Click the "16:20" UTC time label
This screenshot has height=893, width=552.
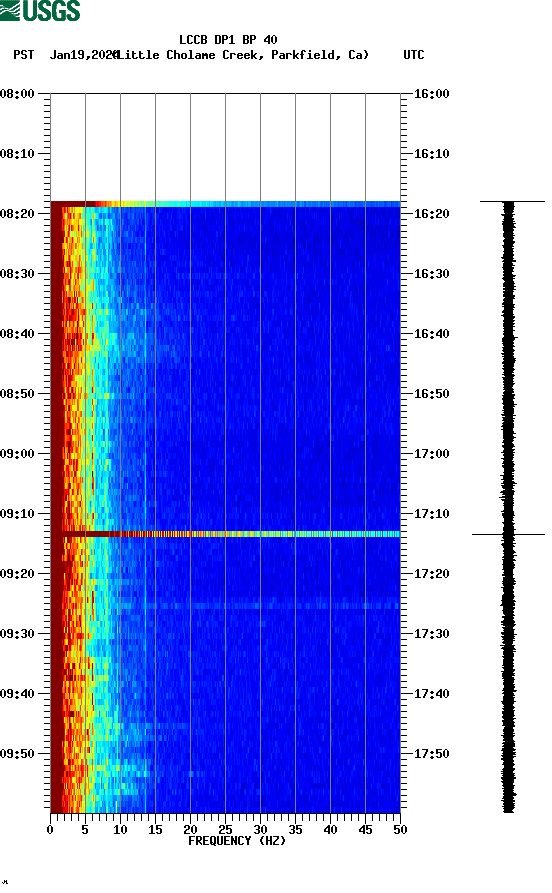431,214
